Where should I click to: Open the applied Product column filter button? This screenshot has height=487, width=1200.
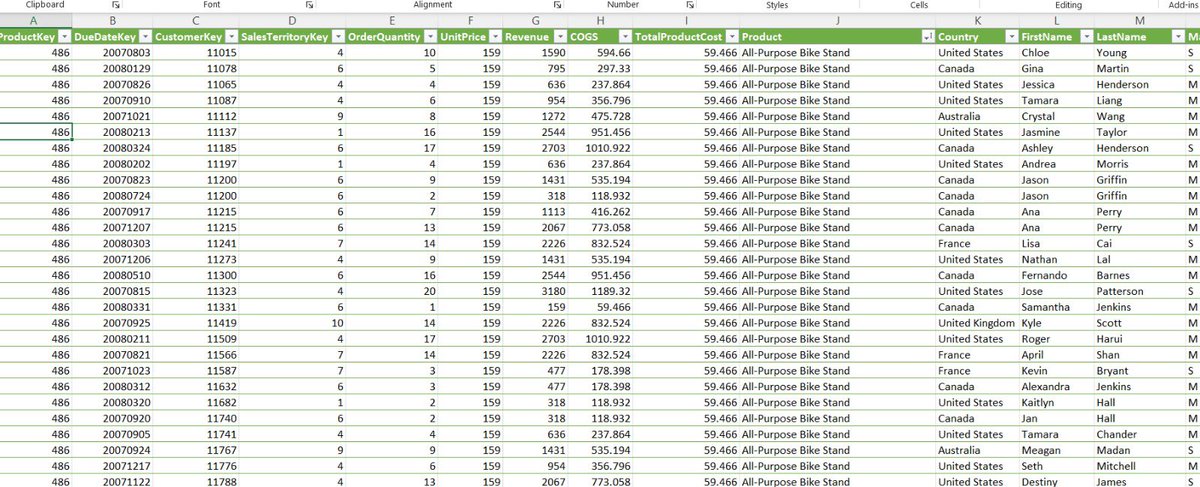coord(926,36)
